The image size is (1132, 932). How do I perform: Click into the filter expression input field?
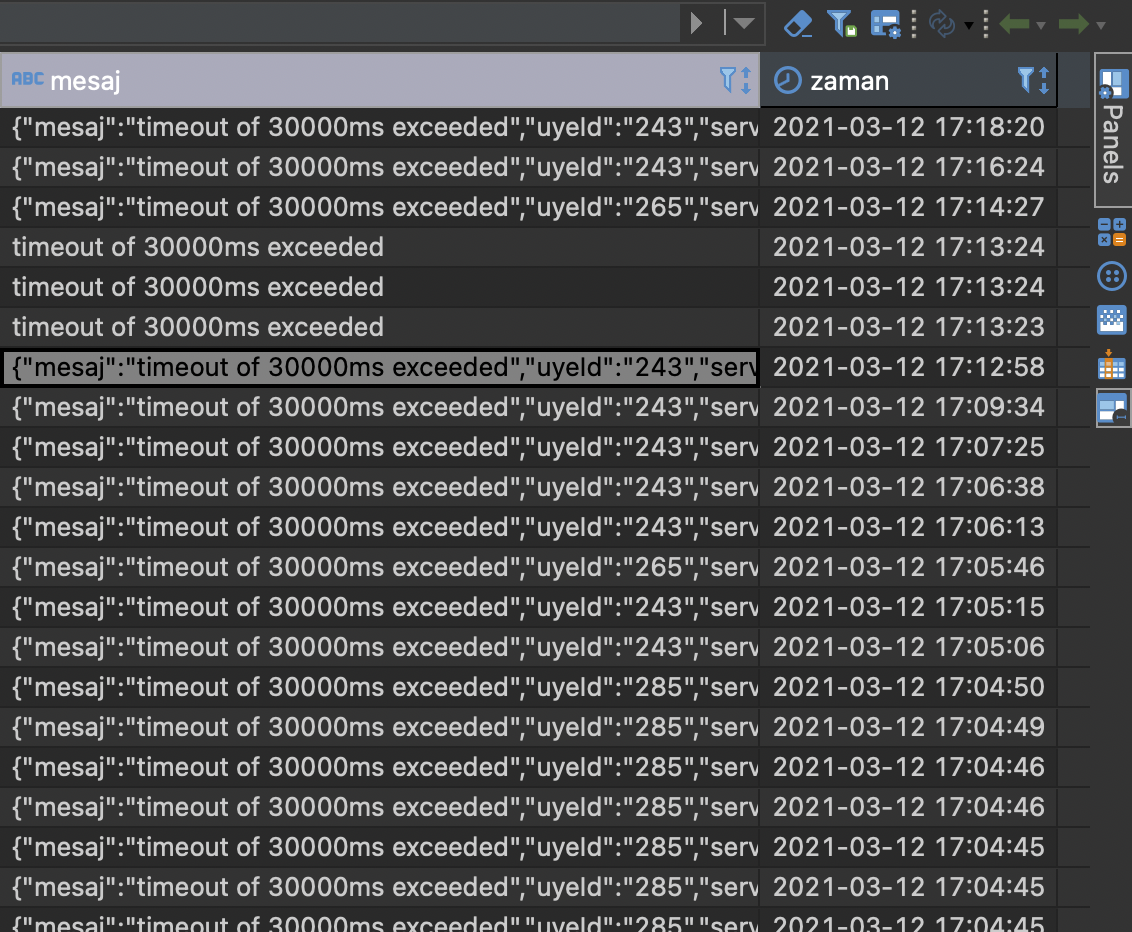coord(339,24)
